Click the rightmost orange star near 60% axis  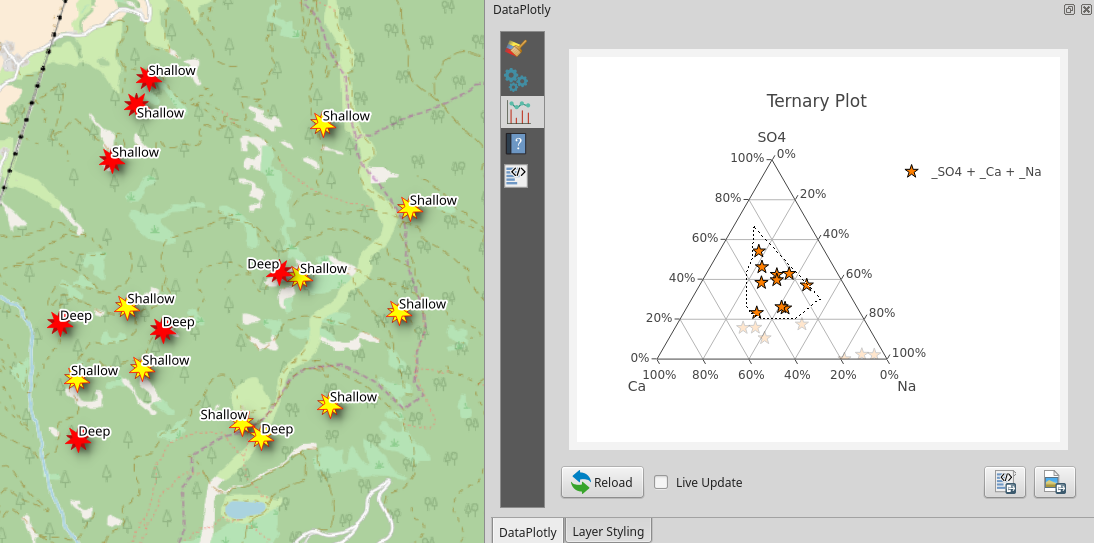click(806, 285)
